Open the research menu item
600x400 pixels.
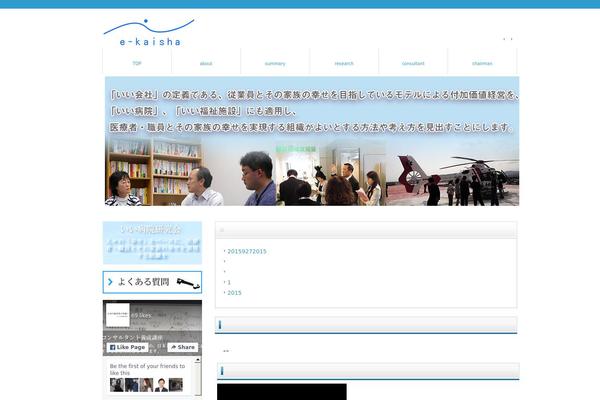click(x=344, y=63)
